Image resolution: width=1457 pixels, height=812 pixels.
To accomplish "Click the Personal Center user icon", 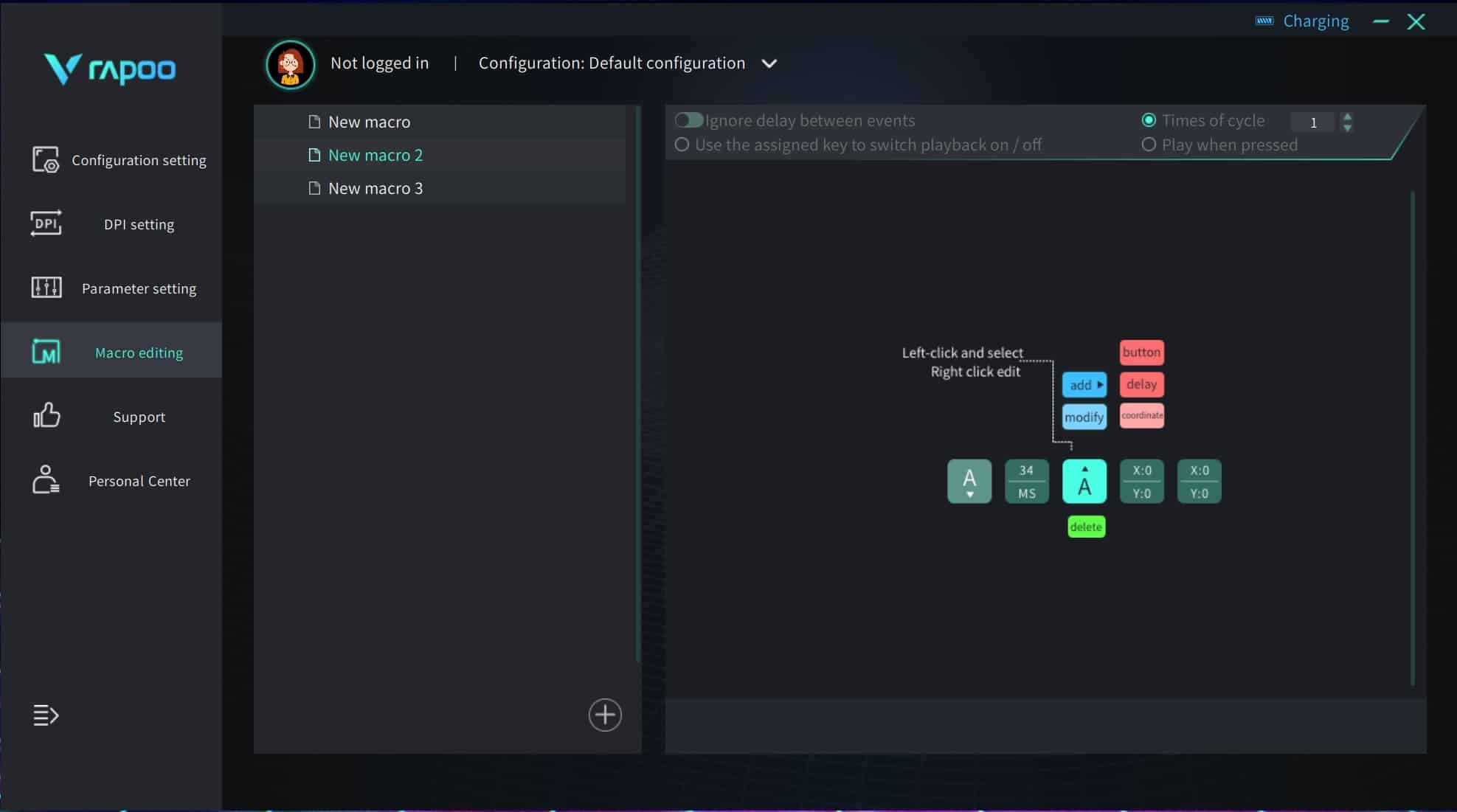I will coord(46,480).
